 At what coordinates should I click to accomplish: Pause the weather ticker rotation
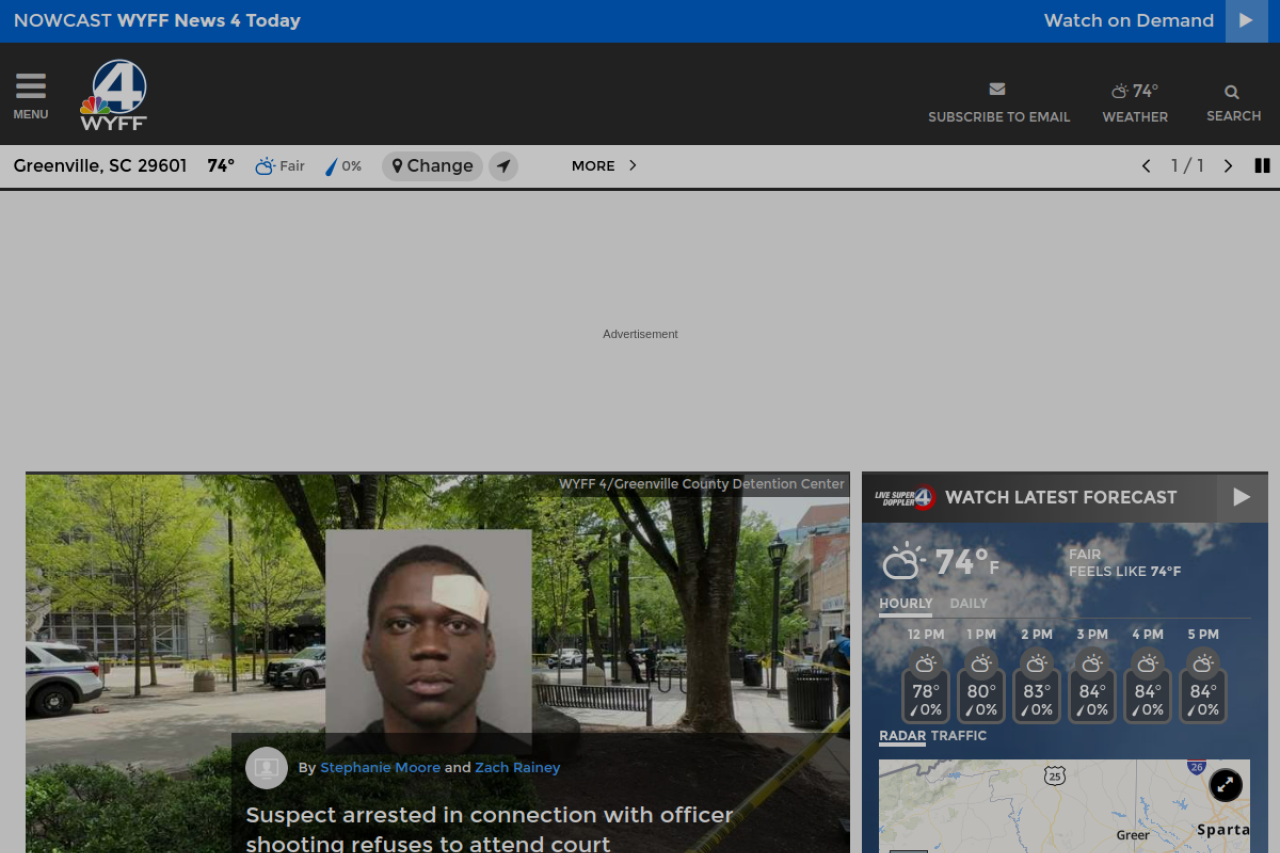[x=1262, y=166]
